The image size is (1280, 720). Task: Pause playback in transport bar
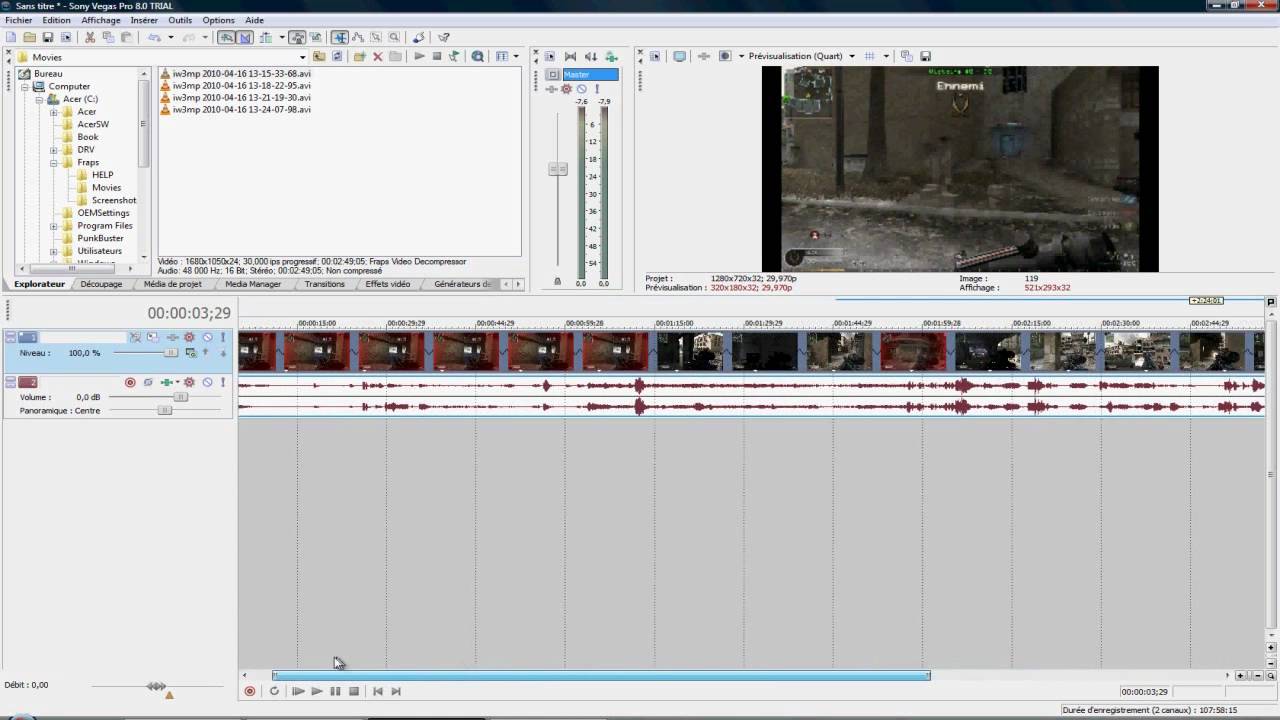point(335,691)
